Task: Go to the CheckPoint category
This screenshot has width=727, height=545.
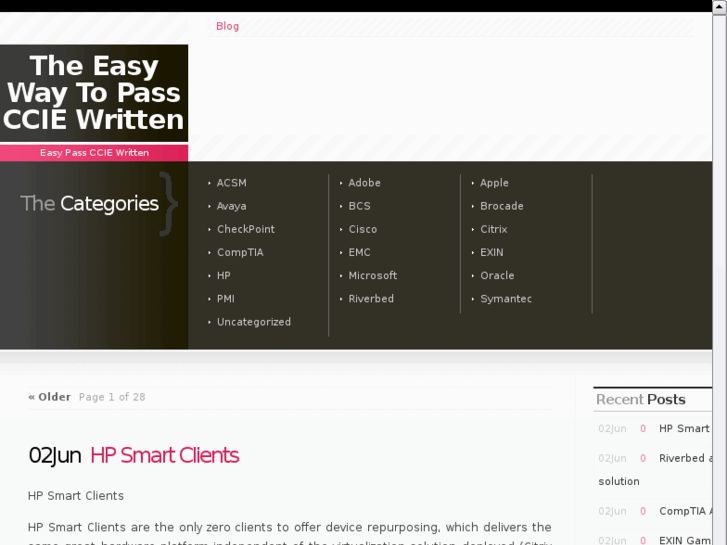Action: 246,229
